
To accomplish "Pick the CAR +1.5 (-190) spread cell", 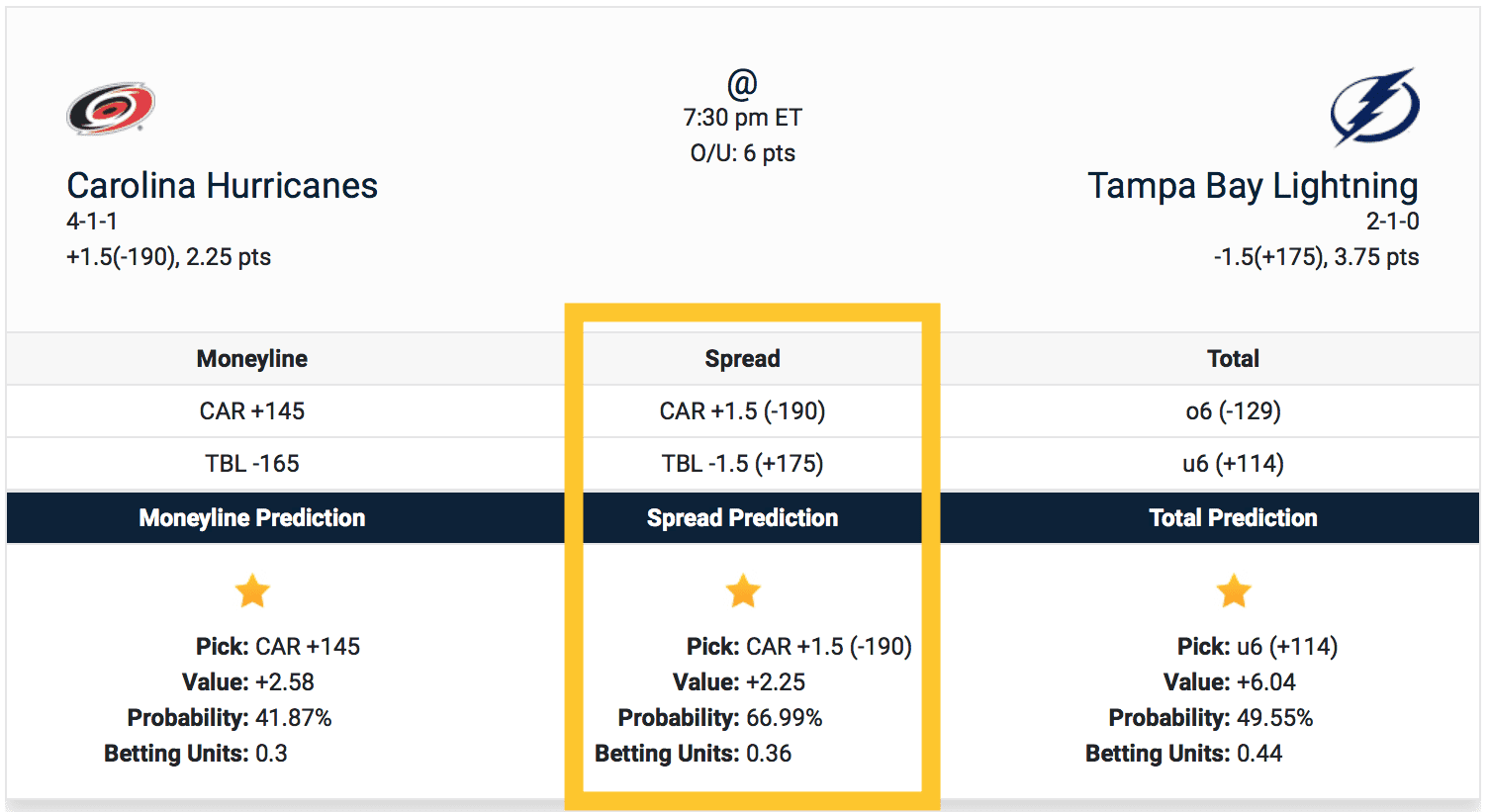I will (743, 411).
